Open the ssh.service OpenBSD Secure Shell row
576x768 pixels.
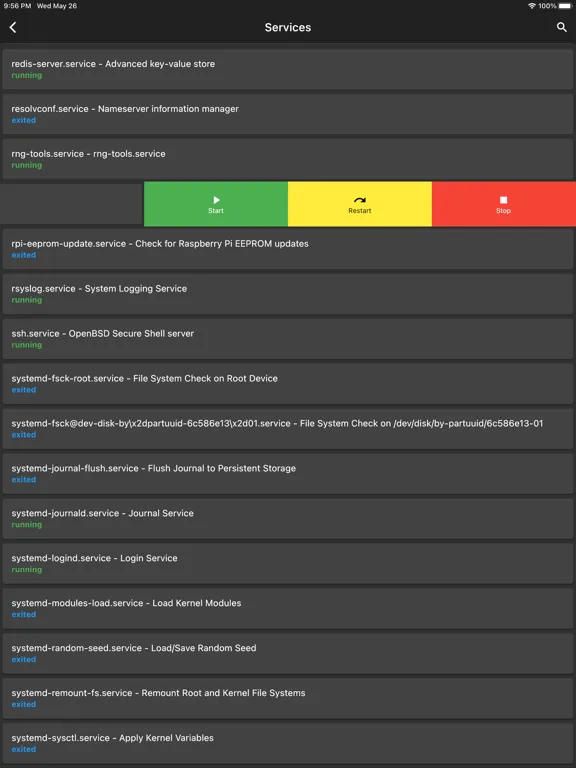(x=288, y=339)
